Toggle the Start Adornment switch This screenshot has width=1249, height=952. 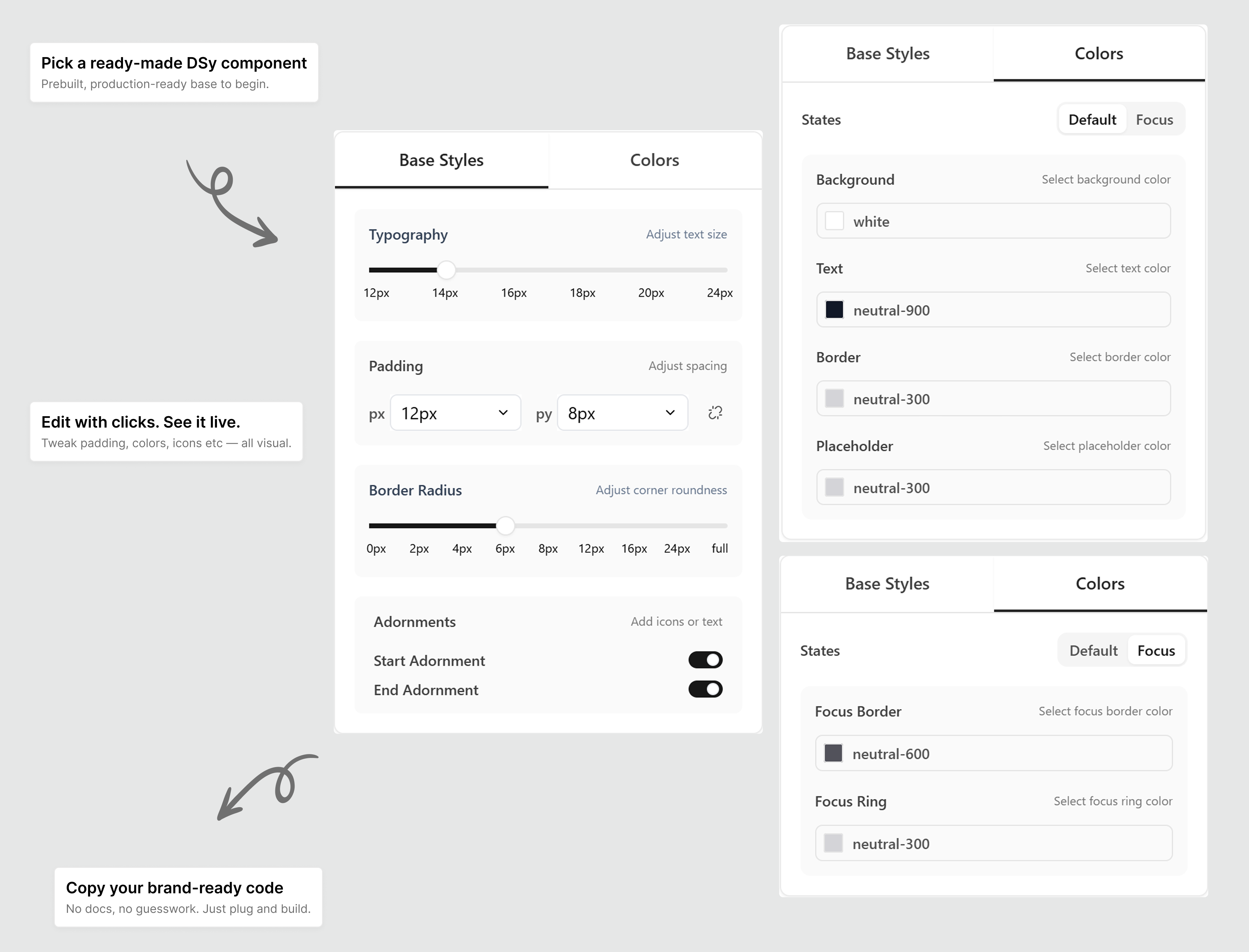point(705,659)
